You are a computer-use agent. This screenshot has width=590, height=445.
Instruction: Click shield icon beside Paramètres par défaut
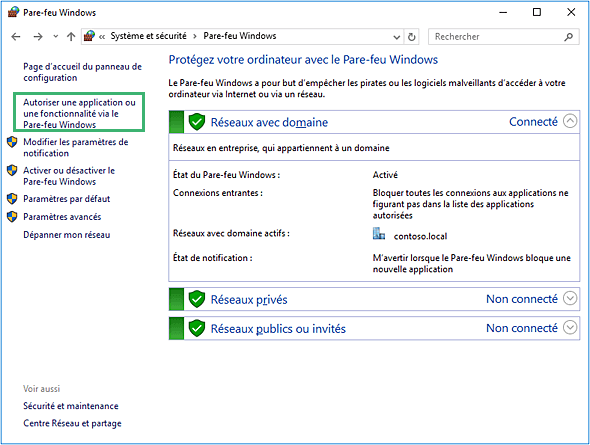(x=12, y=199)
